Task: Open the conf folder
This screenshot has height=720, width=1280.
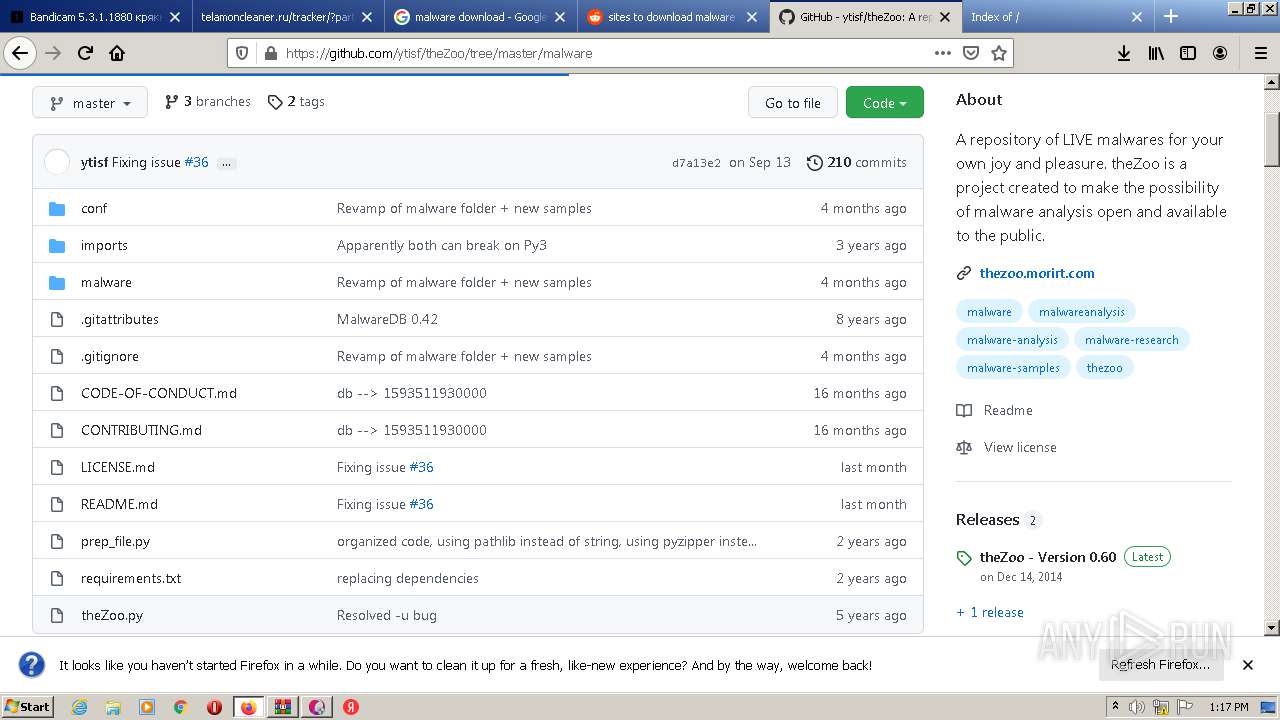Action: [94, 208]
